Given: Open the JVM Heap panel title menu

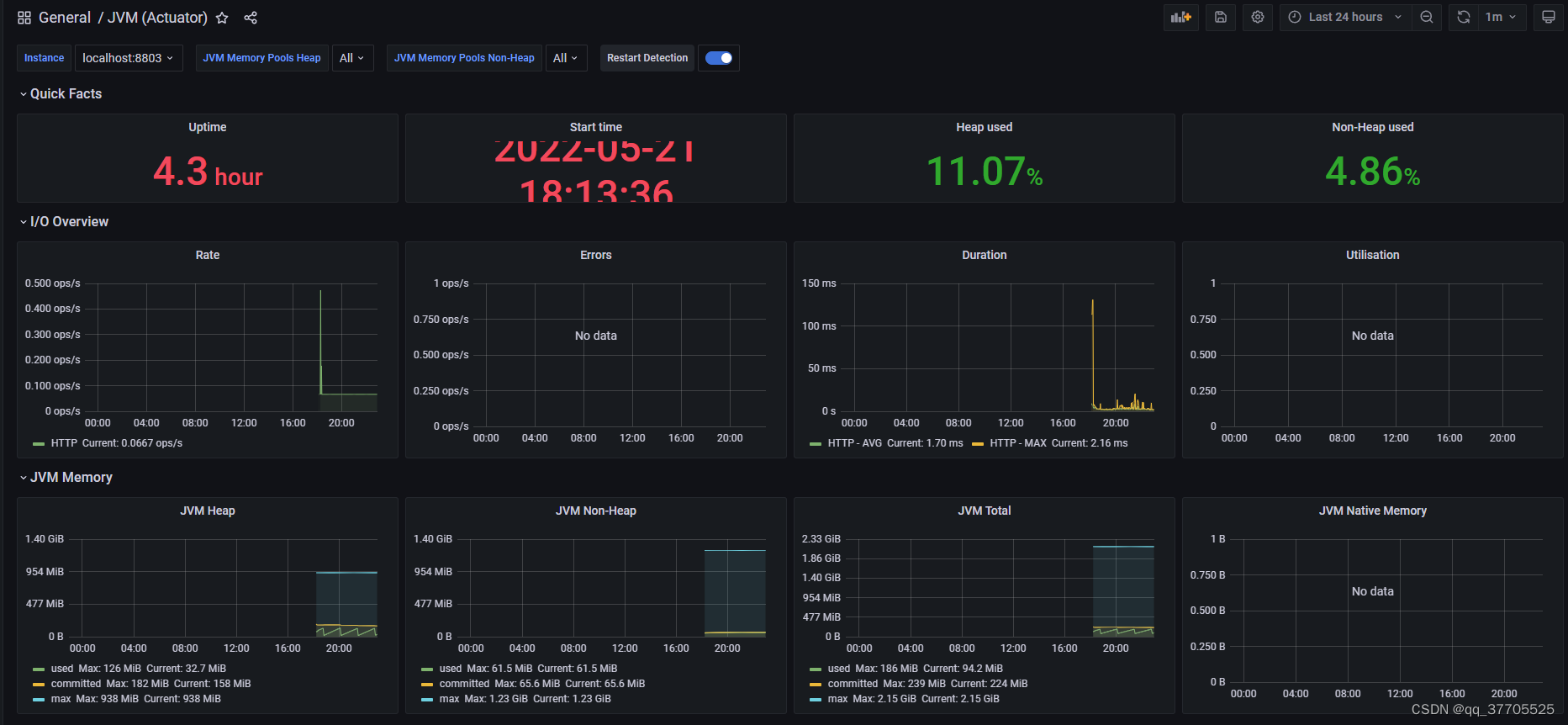Looking at the screenshot, I should [208, 511].
